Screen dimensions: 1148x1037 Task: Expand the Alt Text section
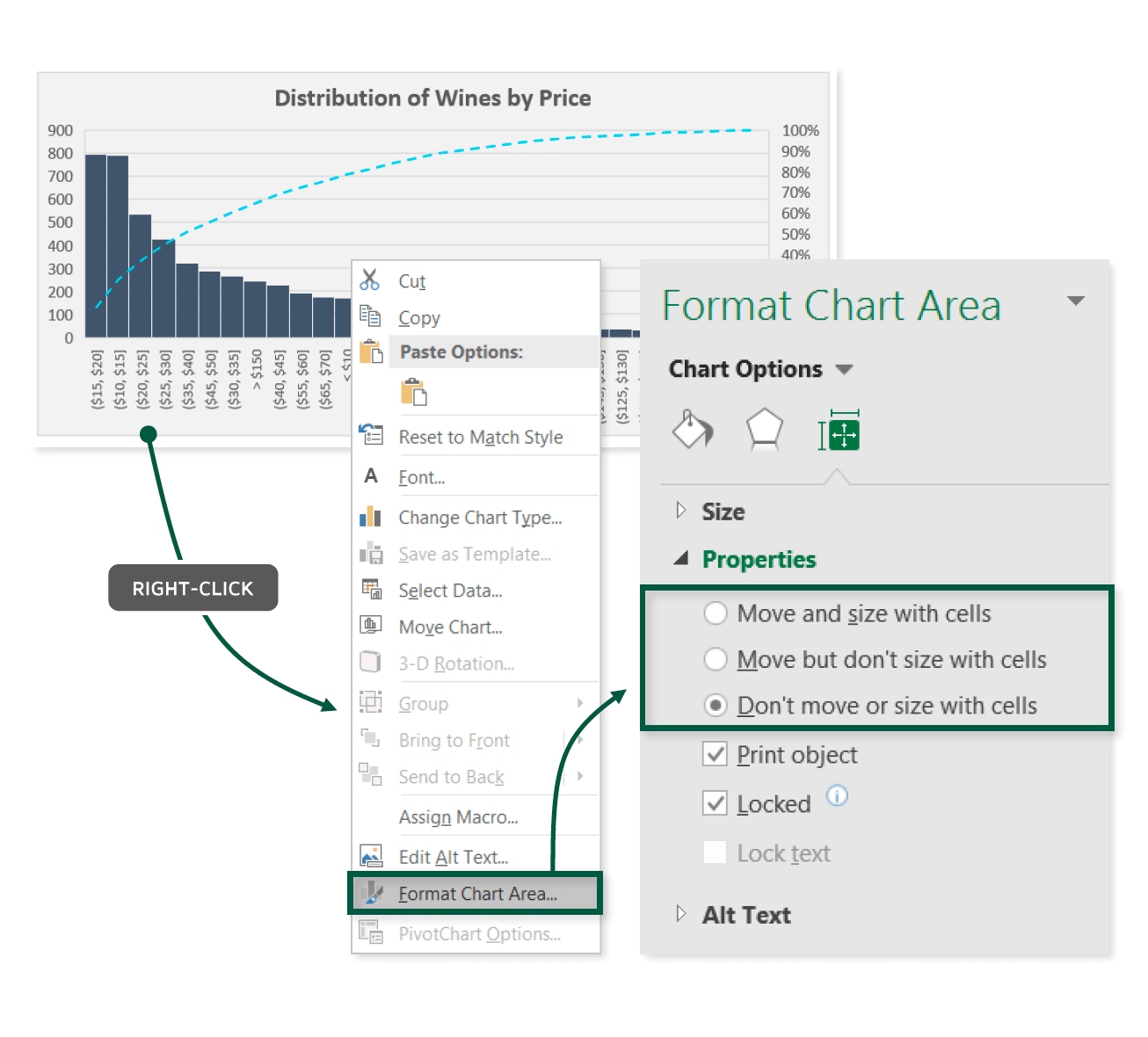[681, 914]
